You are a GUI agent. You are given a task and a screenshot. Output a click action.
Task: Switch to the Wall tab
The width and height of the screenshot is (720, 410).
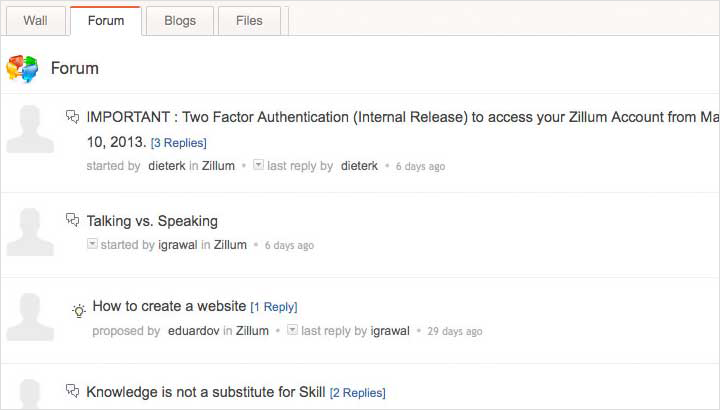35,20
